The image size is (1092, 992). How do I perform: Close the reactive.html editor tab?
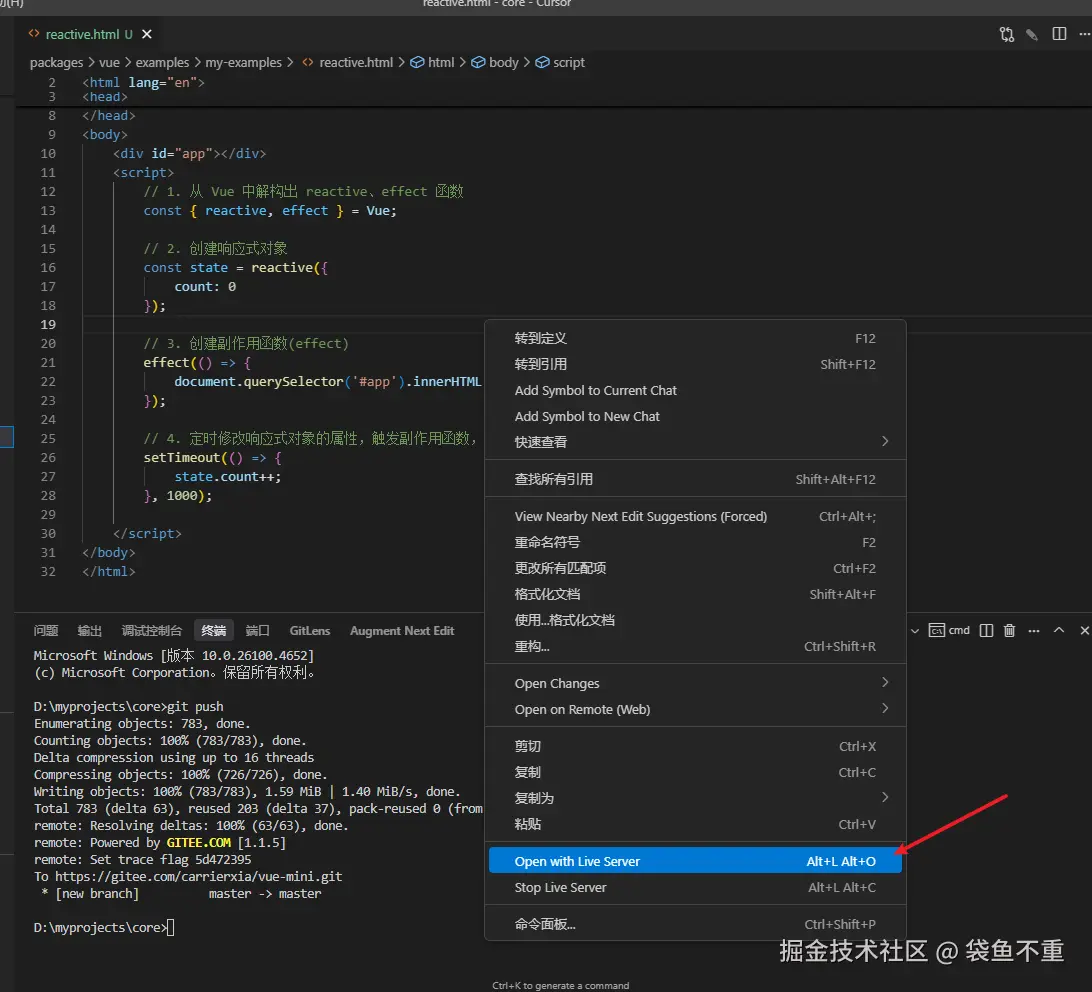[x=147, y=34]
